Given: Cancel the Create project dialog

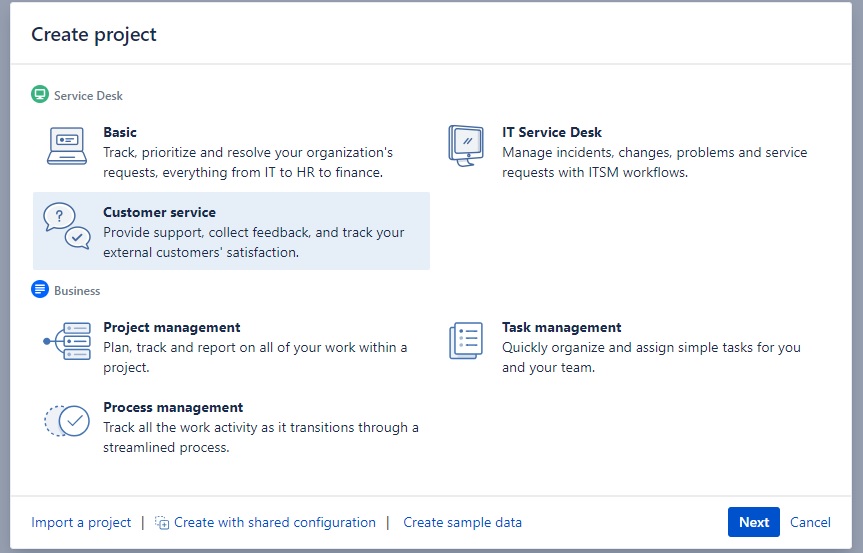Looking at the screenshot, I should 810,522.
